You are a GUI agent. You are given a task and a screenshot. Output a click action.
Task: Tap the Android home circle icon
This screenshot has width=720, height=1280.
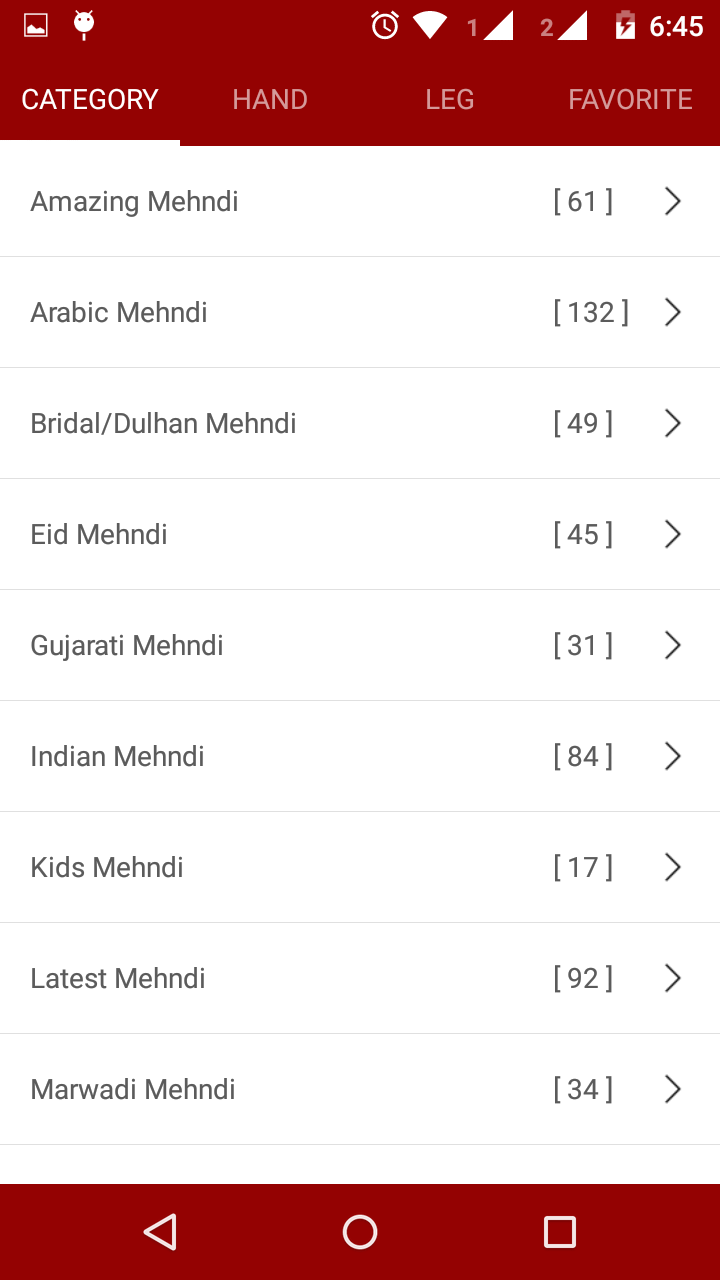tap(360, 1231)
